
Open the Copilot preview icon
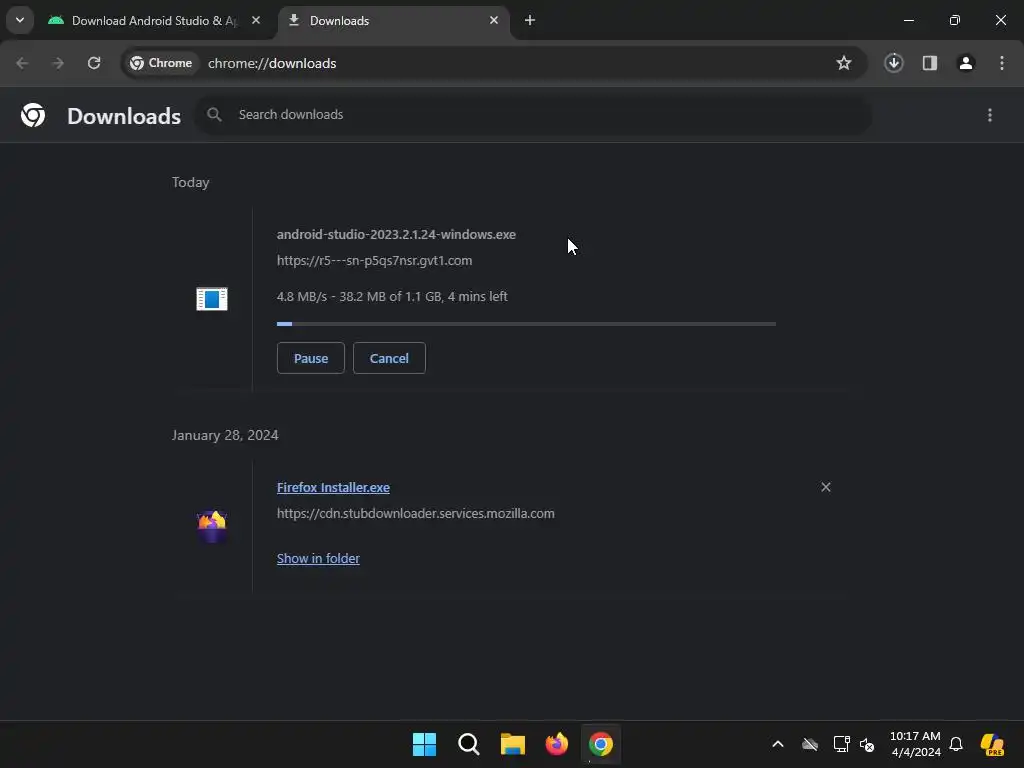tap(992, 744)
